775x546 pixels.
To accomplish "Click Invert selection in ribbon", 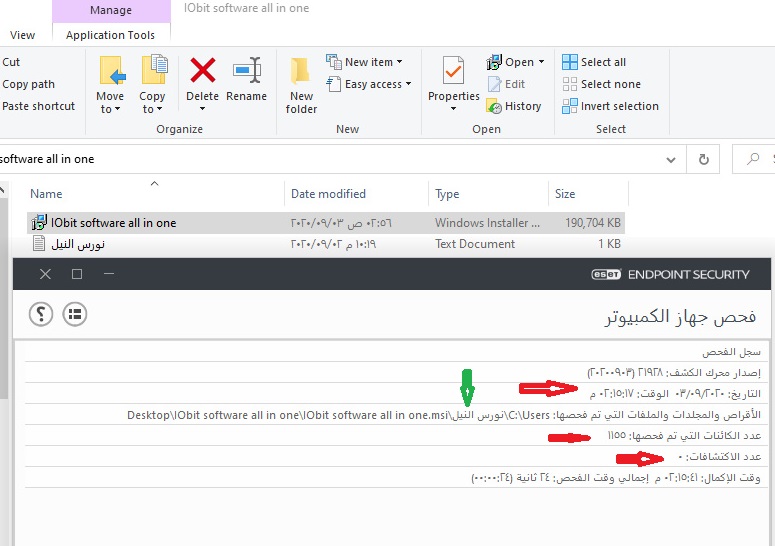I will pyautogui.click(x=610, y=106).
